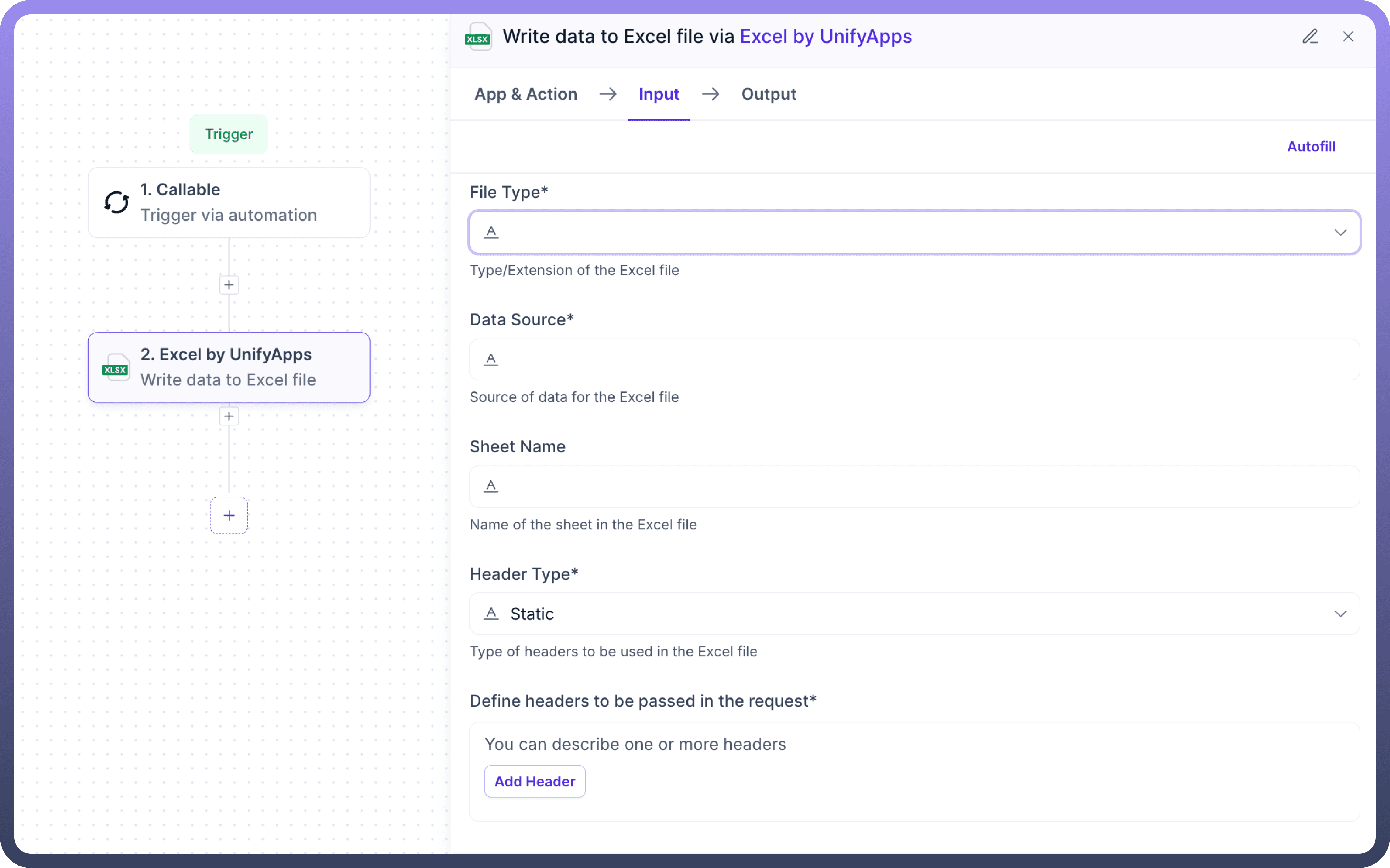
Task: Click text-type icon in Sheet Name field
Action: pos(491,486)
